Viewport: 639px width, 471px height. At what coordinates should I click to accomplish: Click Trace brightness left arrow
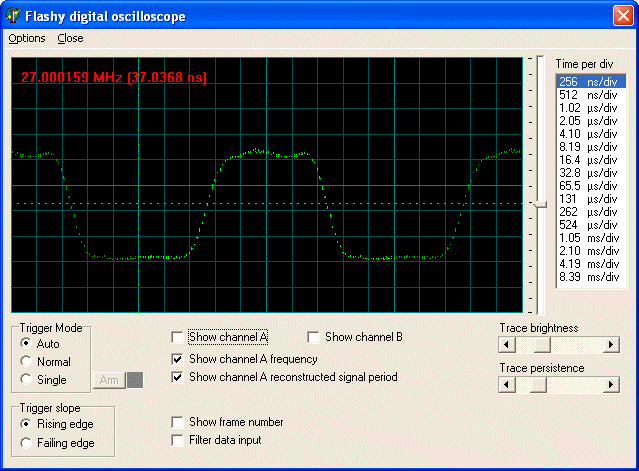(x=507, y=345)
